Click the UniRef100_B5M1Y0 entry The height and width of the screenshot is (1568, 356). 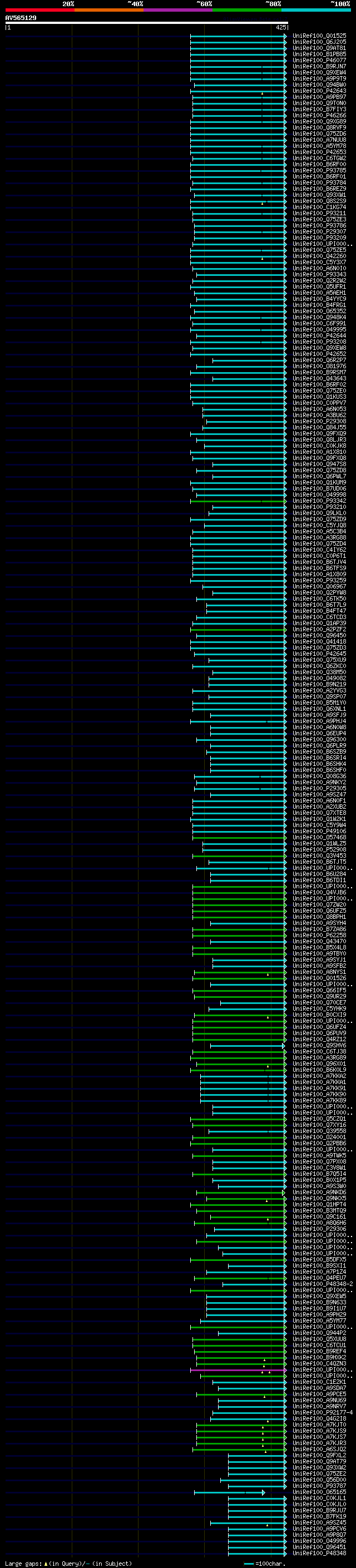[319, 703]
